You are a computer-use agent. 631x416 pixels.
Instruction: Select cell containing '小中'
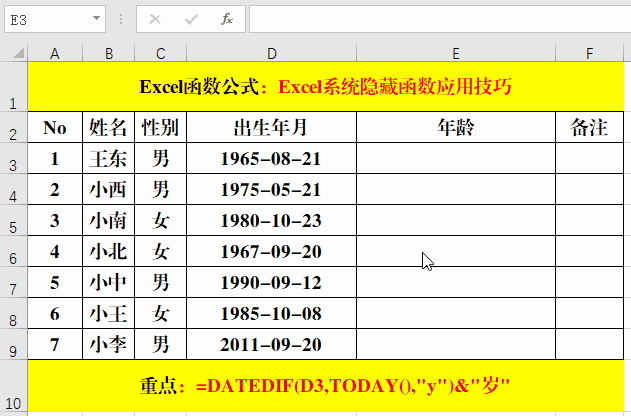point(109,282)
